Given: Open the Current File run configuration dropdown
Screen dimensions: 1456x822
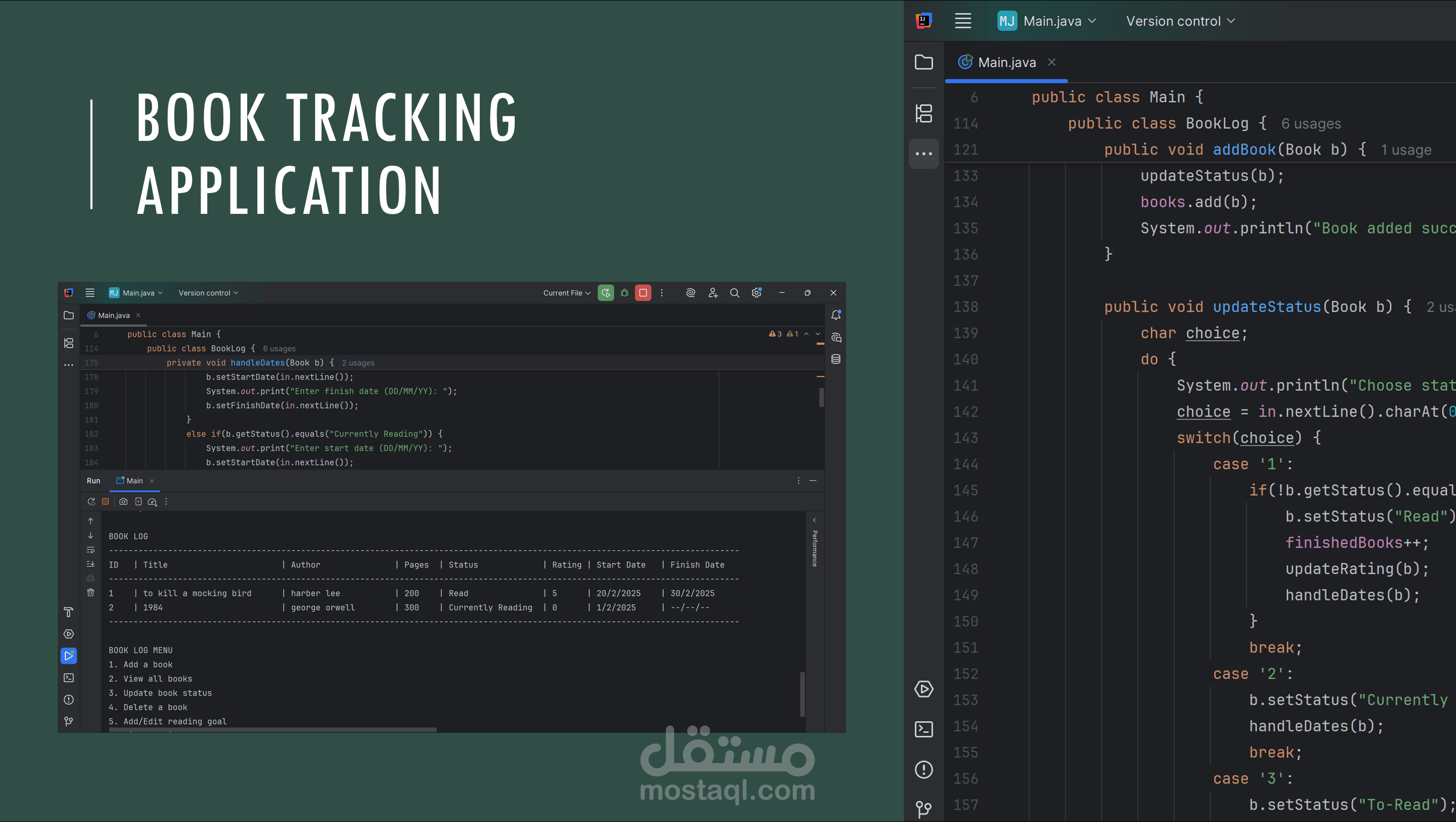Looking at the screenshot, I should [566, 293].
